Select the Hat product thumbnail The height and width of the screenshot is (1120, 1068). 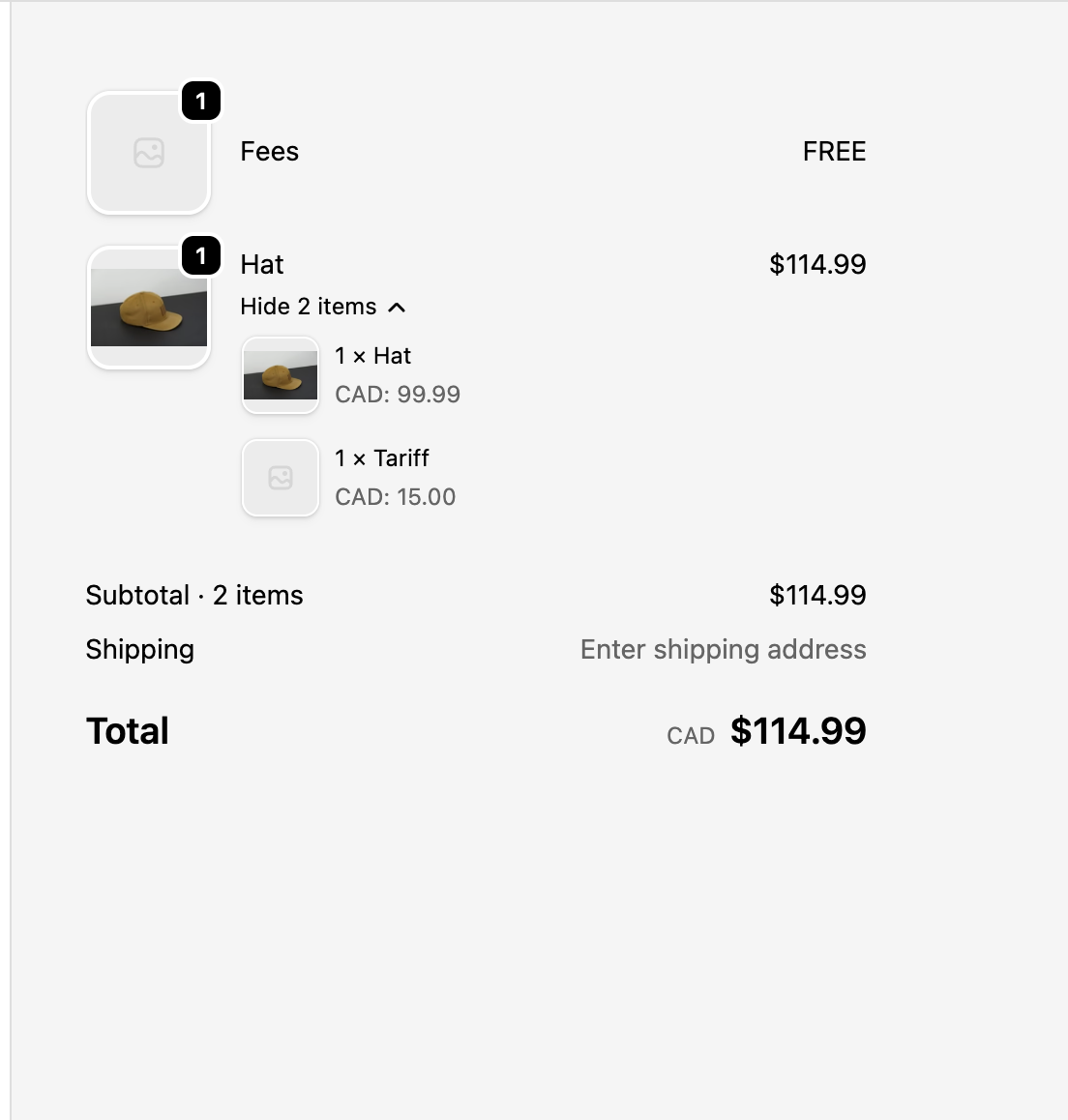click(x=148, y=306)
